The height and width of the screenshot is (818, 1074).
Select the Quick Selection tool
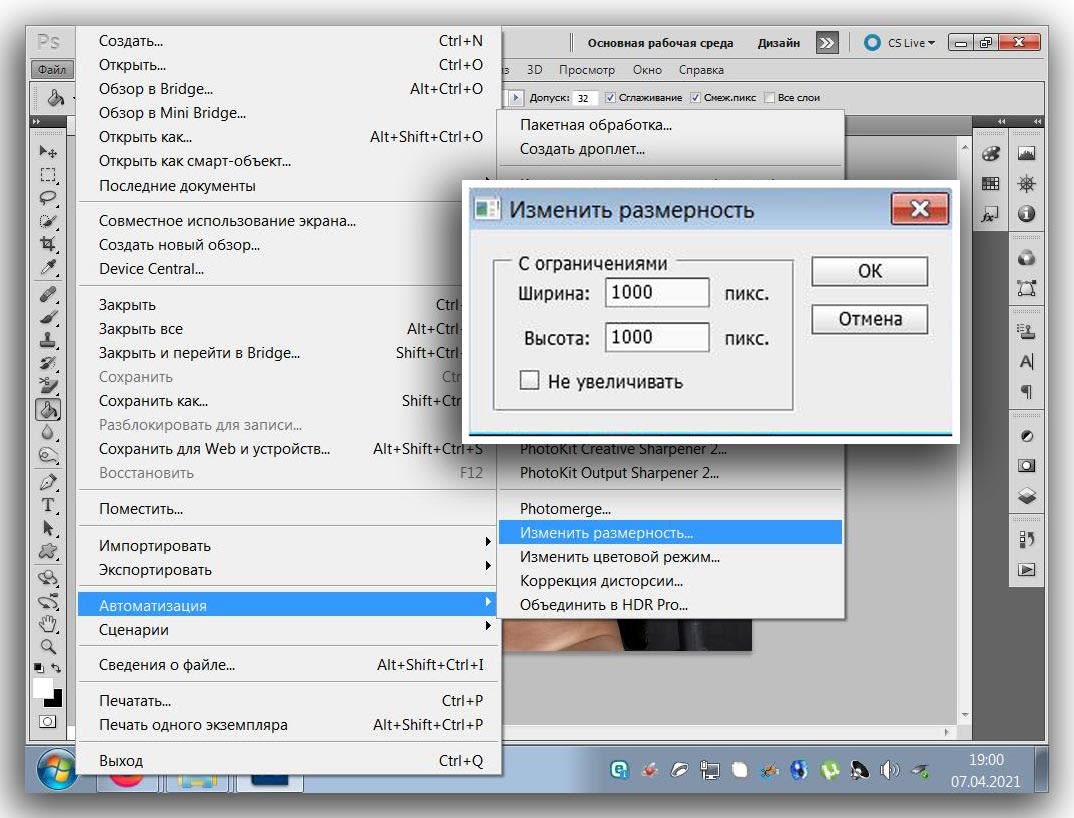click(x=47, y=221)
